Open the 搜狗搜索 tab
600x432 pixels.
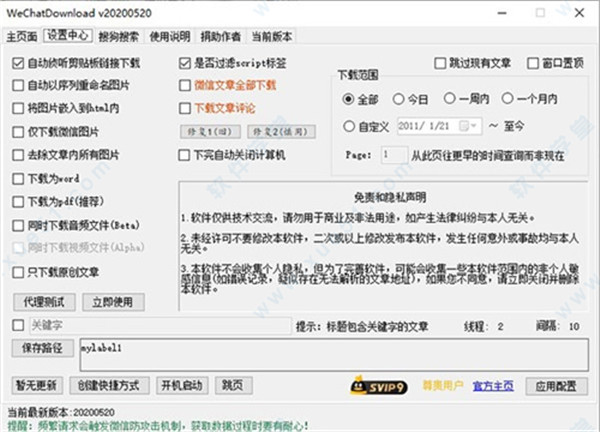coord(119,36)
